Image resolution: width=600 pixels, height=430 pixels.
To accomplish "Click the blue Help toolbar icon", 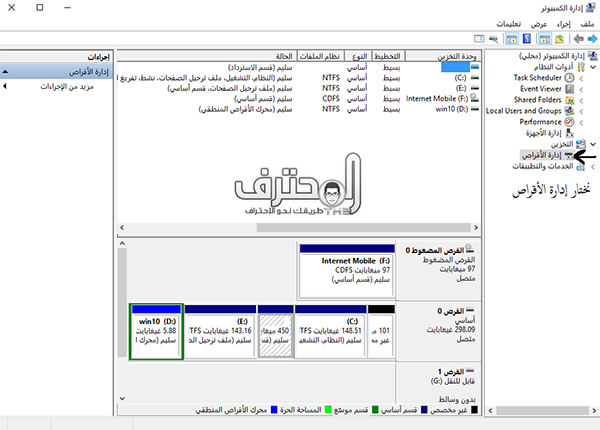I will point(527,39).
